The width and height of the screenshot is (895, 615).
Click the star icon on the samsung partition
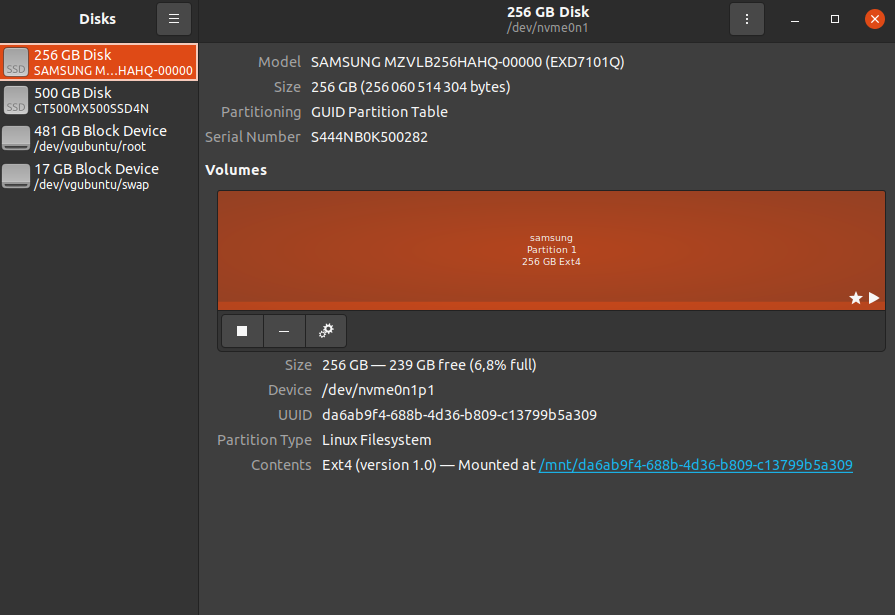point(855,298)
